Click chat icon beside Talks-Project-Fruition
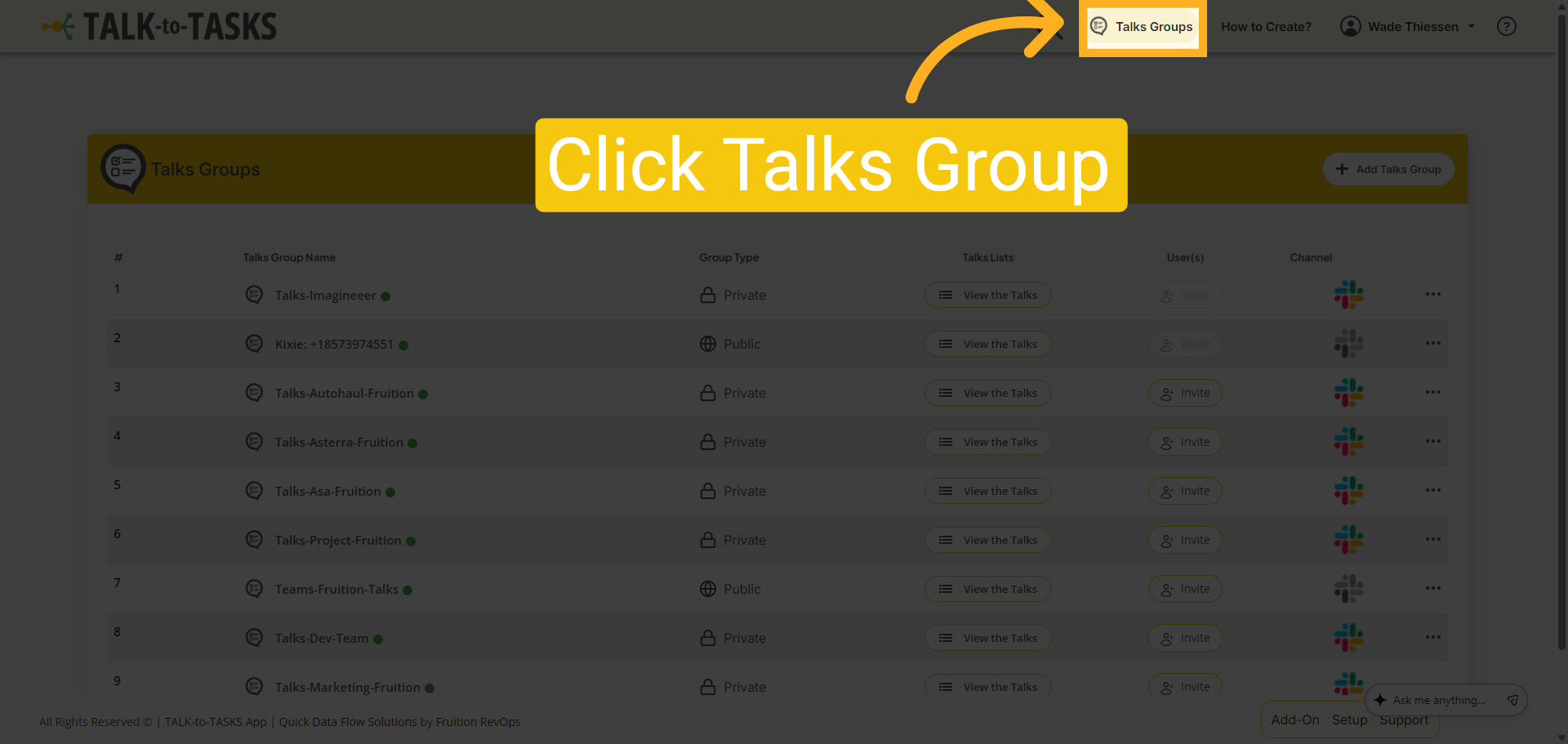Viewport: 1568px width, 744px height. 254,540
